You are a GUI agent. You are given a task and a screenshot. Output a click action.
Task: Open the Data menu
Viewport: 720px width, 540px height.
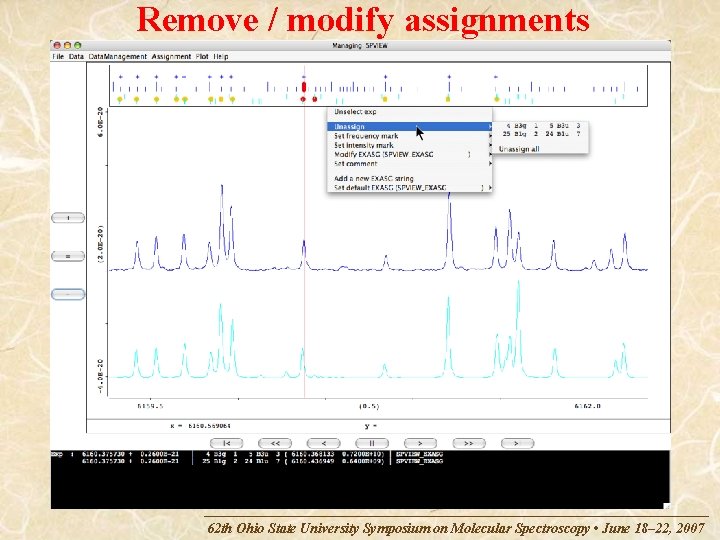click(x=76, y=56)
